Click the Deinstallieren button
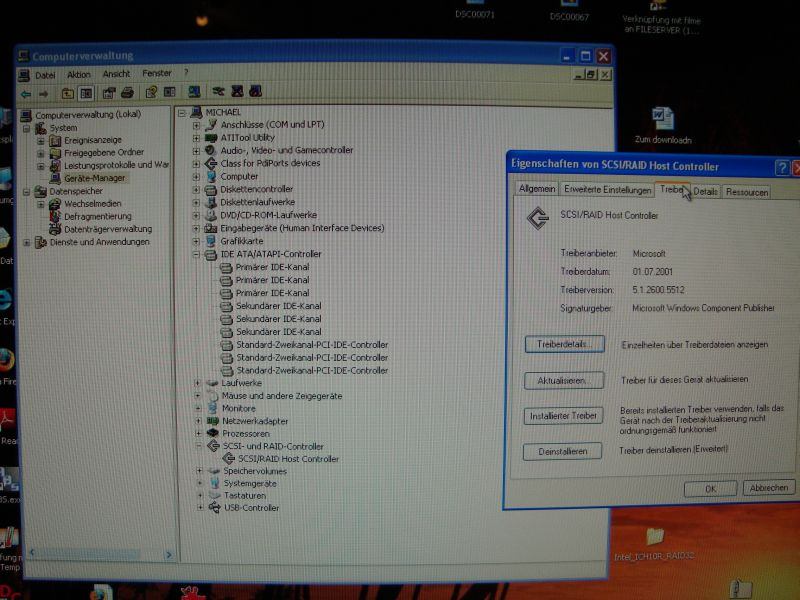The image size is (800, 600). 562,452
